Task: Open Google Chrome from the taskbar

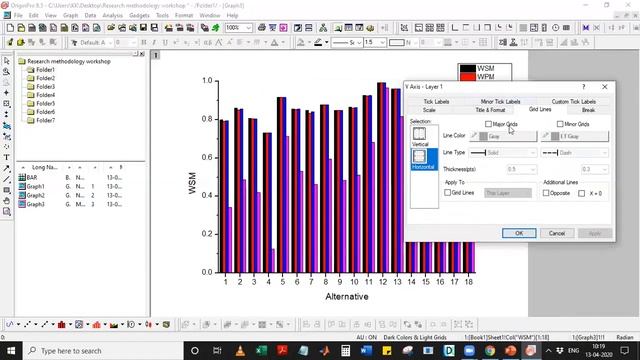Action: click(x=490, y=351)
